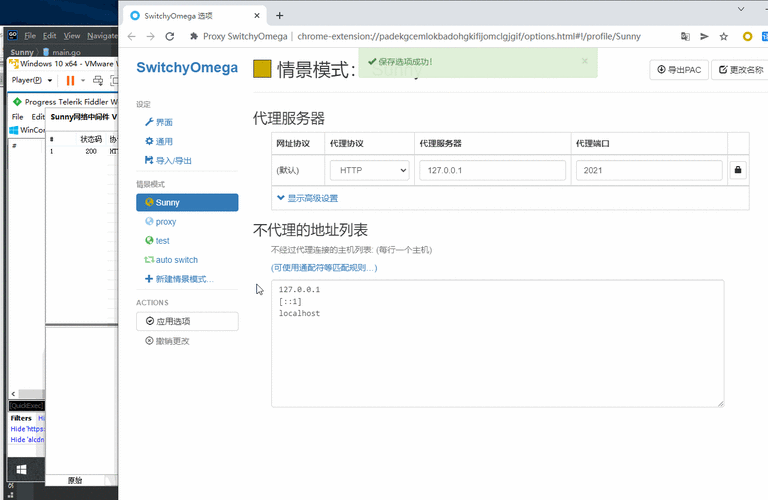The height and width of the screenshot is (500, 768).
Task: Select the Sunny profile in sidebar
Action: (x=187, y=202)
